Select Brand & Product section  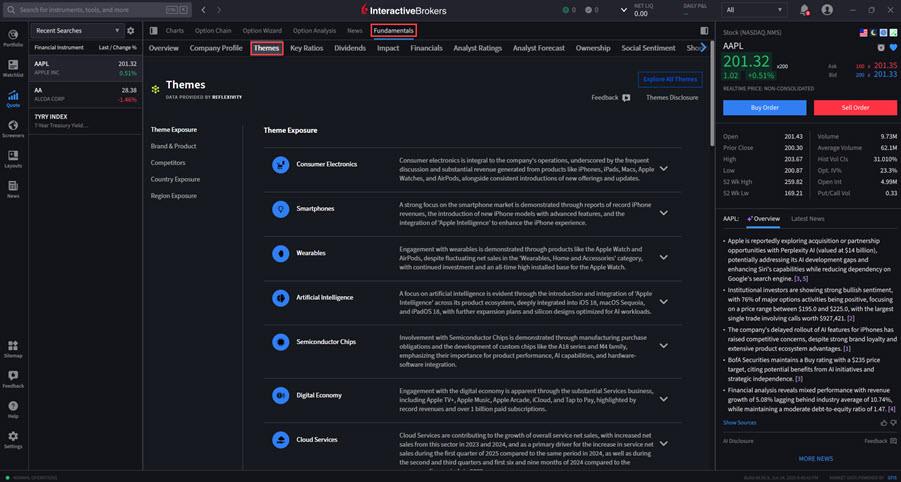point(174,146)
